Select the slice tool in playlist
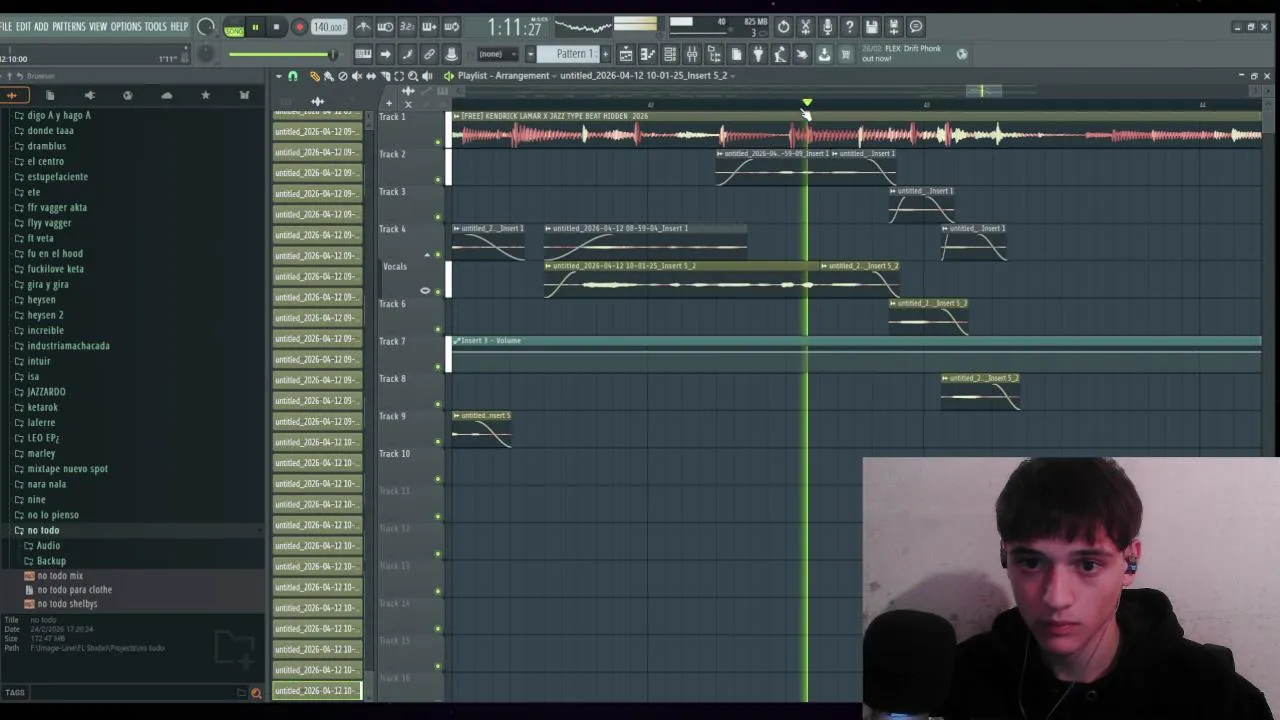 [385, 76]
